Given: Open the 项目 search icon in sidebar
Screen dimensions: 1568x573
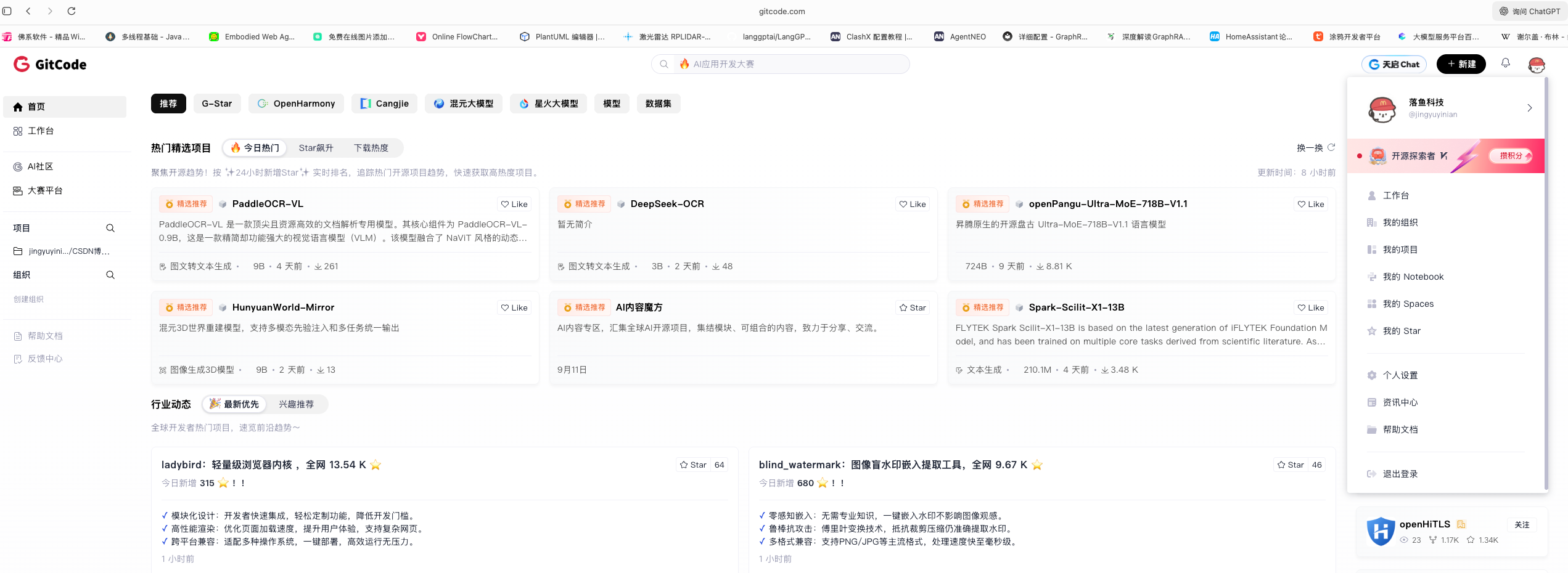Looking at the screenshot, I should [110, 228].
